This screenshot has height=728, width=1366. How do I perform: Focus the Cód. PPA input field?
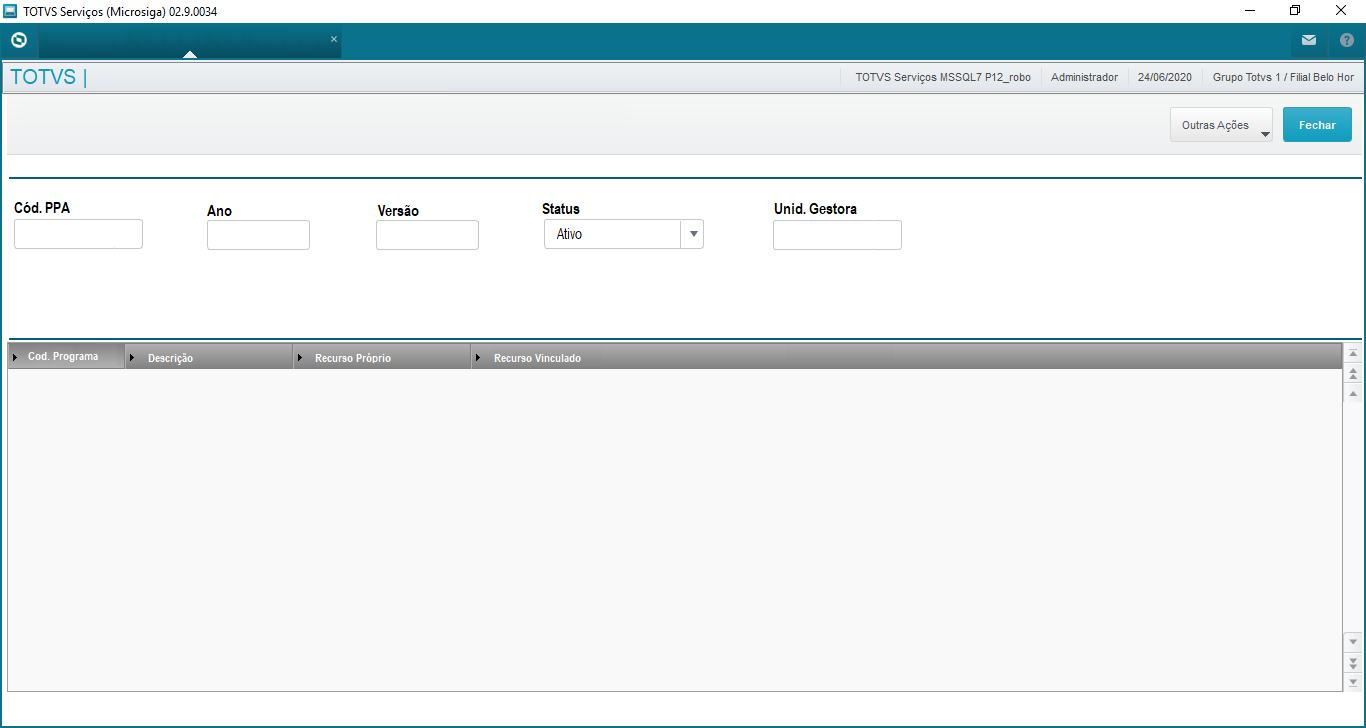pyautogui.click(x=78, y=234)
